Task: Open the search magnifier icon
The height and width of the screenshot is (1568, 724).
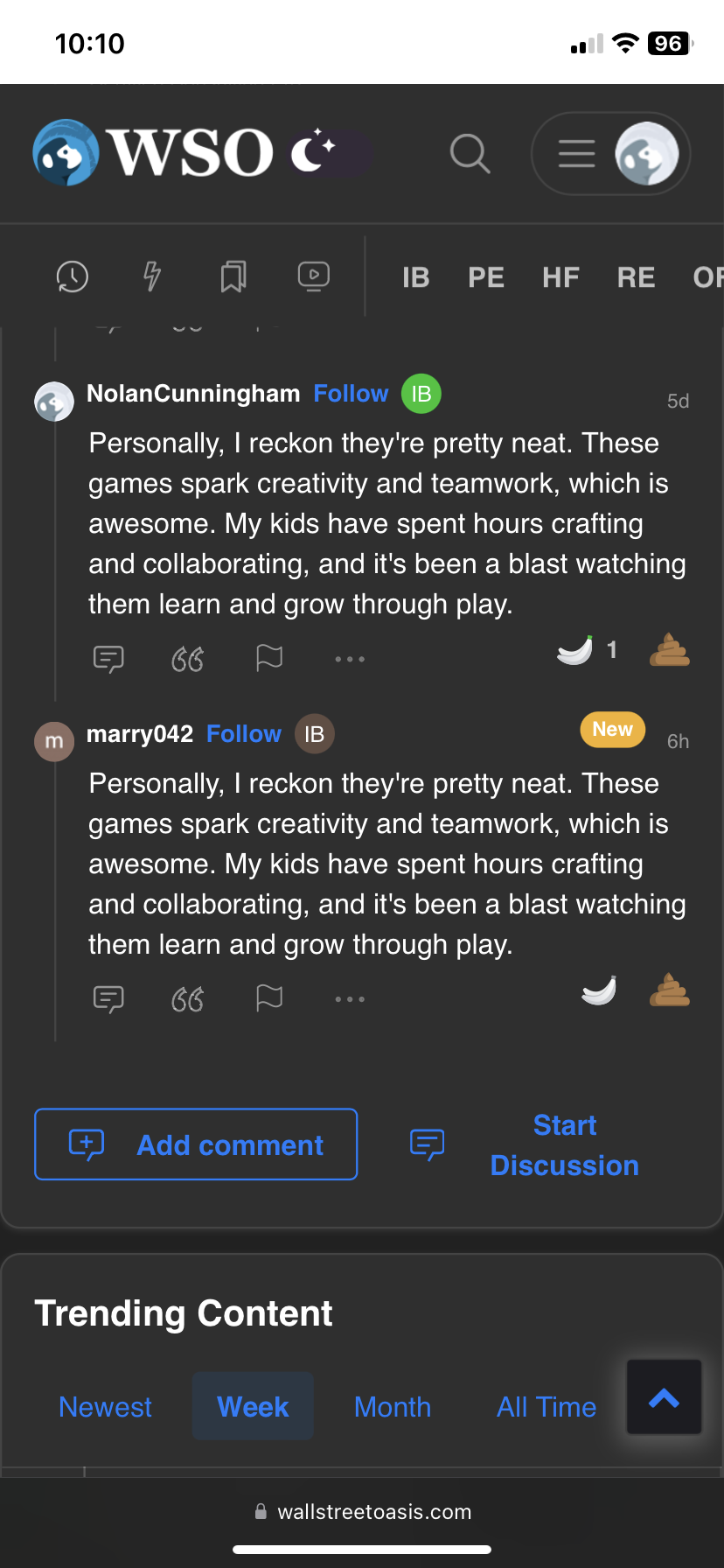Action: pyautogui.click(x=470, y=154)
